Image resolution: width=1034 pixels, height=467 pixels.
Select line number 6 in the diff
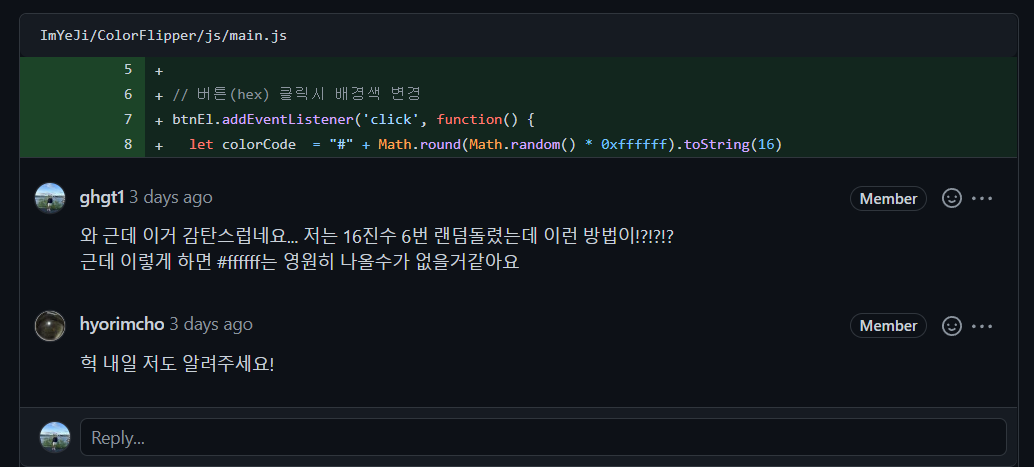(128, 94)
